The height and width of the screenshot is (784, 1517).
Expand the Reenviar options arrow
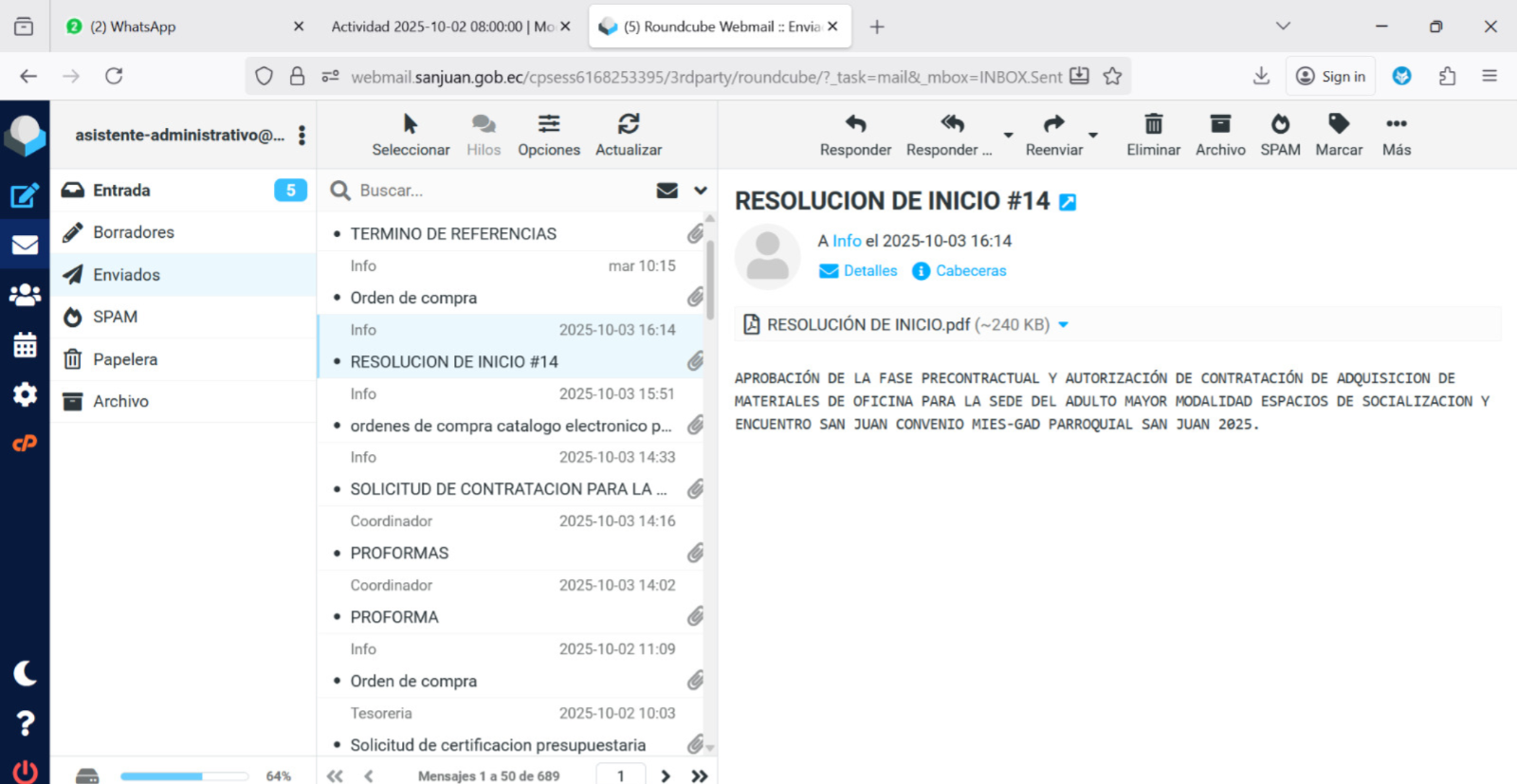tap(1093, 135)
